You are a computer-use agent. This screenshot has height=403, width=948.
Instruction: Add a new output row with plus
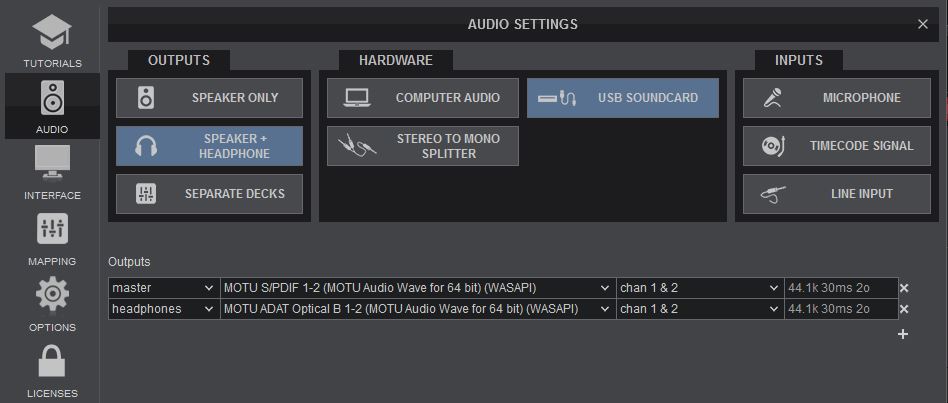[x=903, y=334]
